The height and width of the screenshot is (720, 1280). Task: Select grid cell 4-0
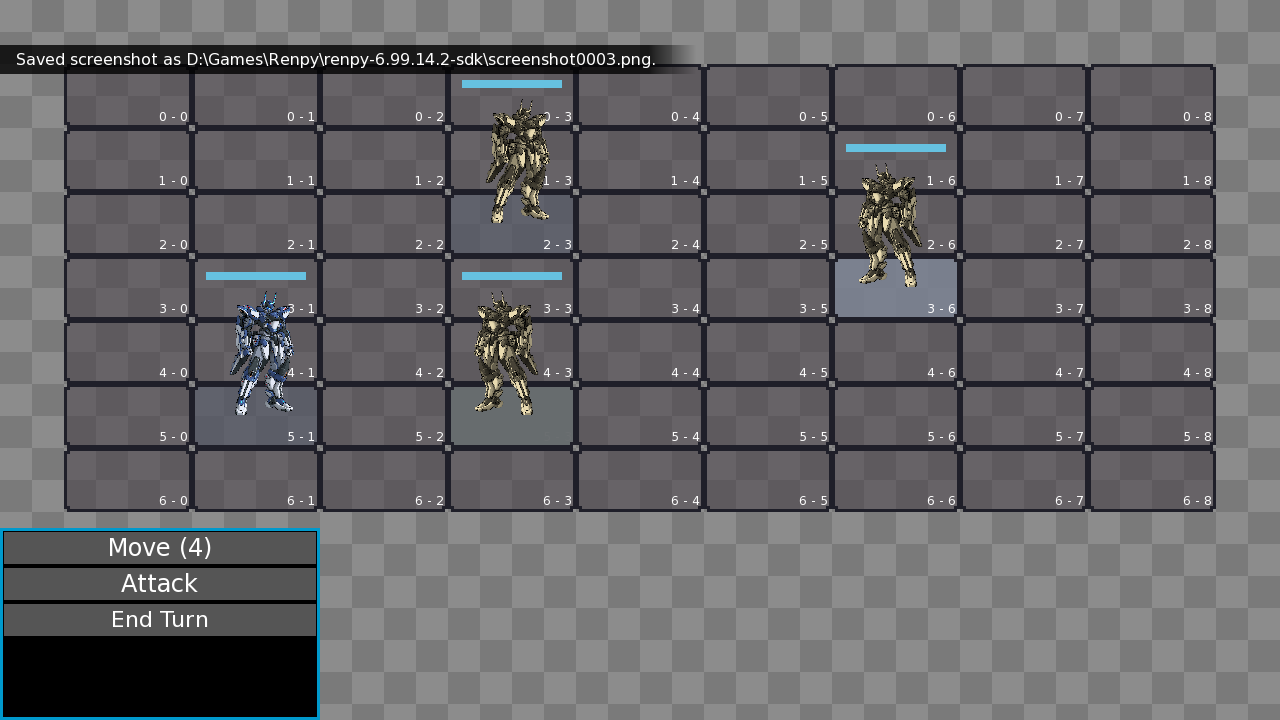(x=128, y=352)
